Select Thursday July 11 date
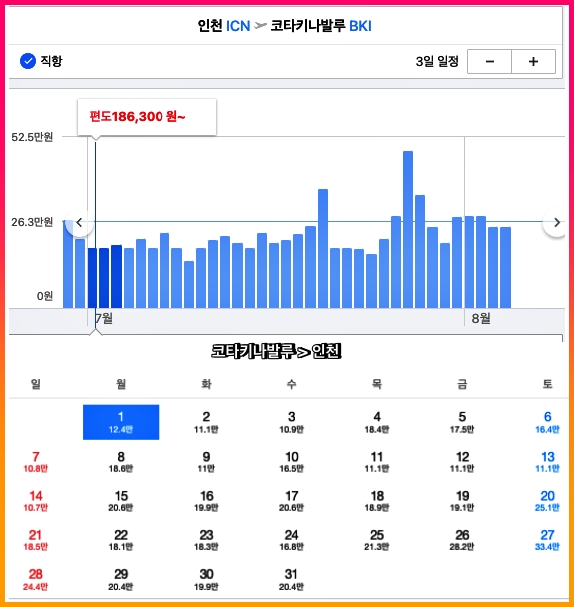Image resolution: width=574 pixels, height=607 pixels. coord(377,461)
